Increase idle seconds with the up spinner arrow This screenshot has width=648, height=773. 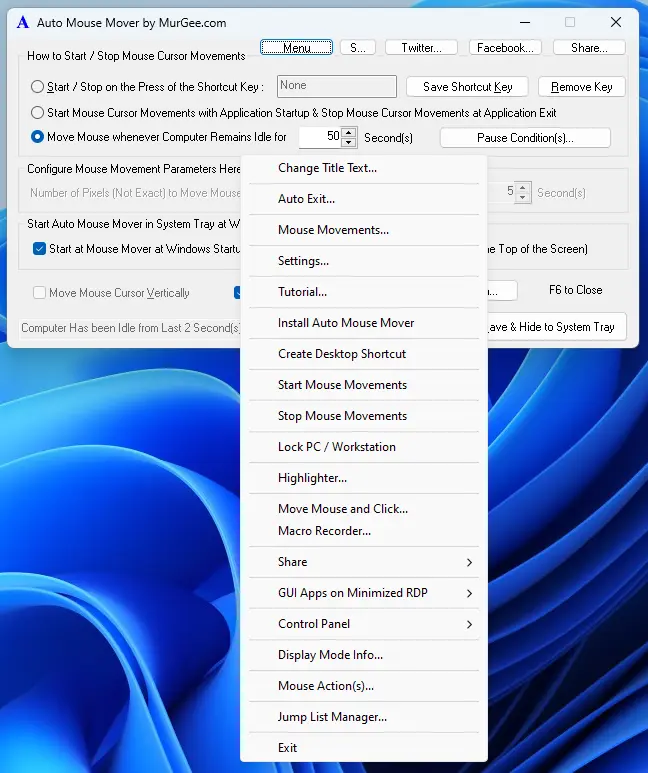(349, 133)
